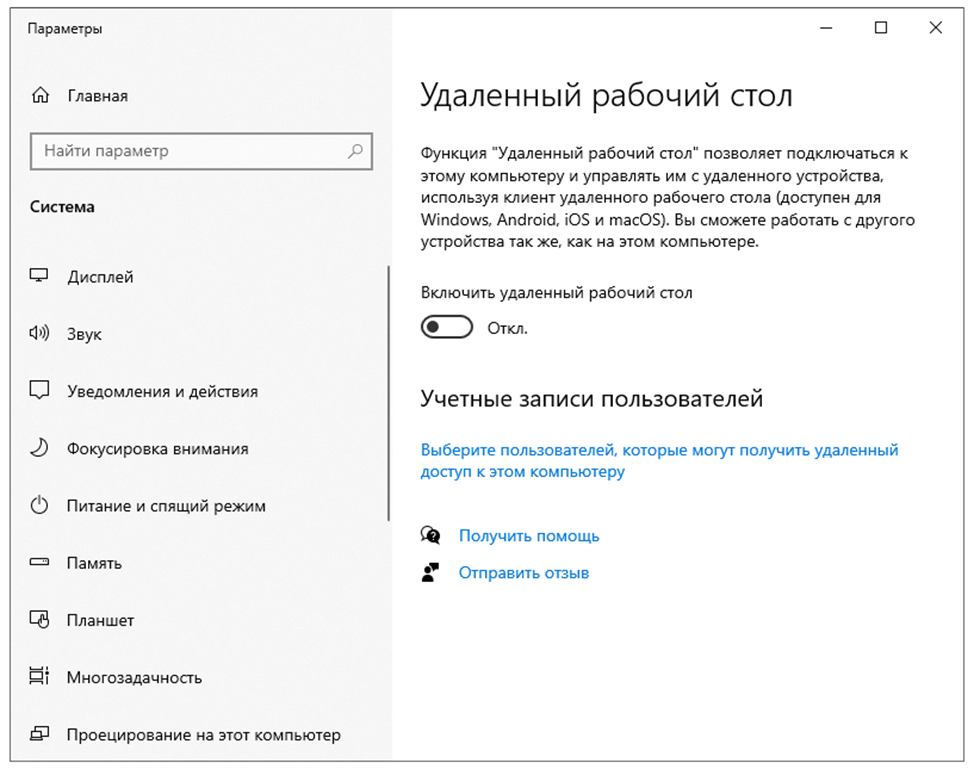Maximize the Параметры window
The height and width of the screenshot is (769, 974).
[881, 29]
